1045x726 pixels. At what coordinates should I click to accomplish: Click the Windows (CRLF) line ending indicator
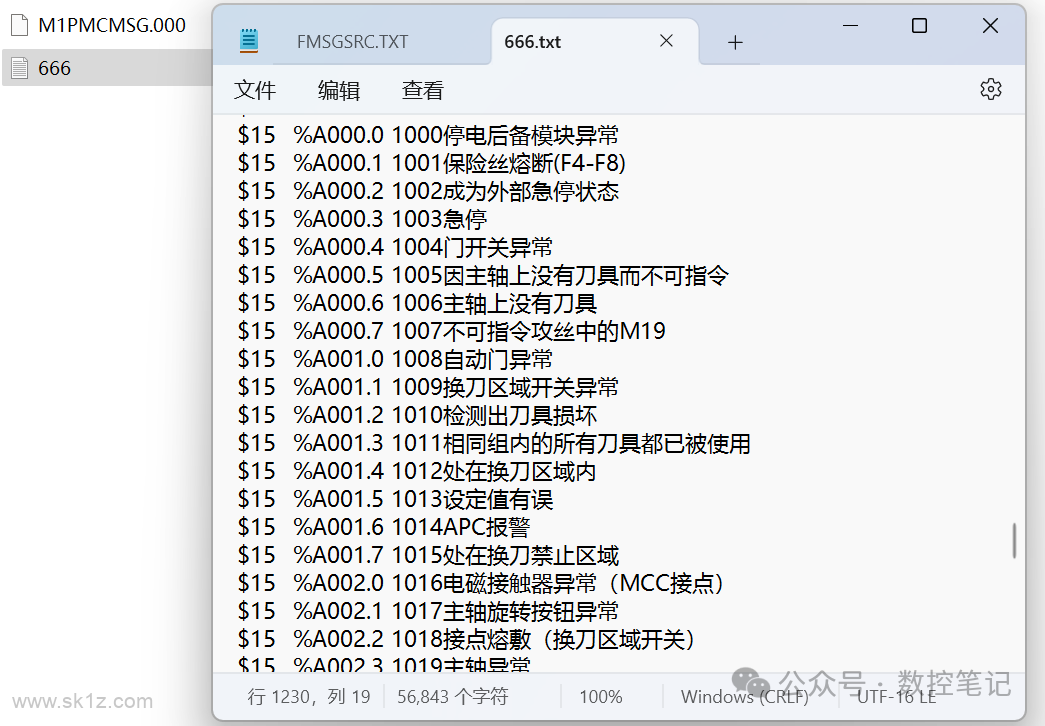[744, 697]
